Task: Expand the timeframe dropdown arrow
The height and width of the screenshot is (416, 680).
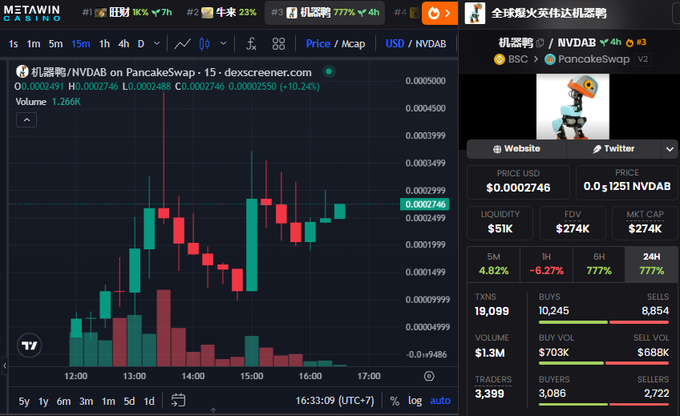Action: (157, 43)
